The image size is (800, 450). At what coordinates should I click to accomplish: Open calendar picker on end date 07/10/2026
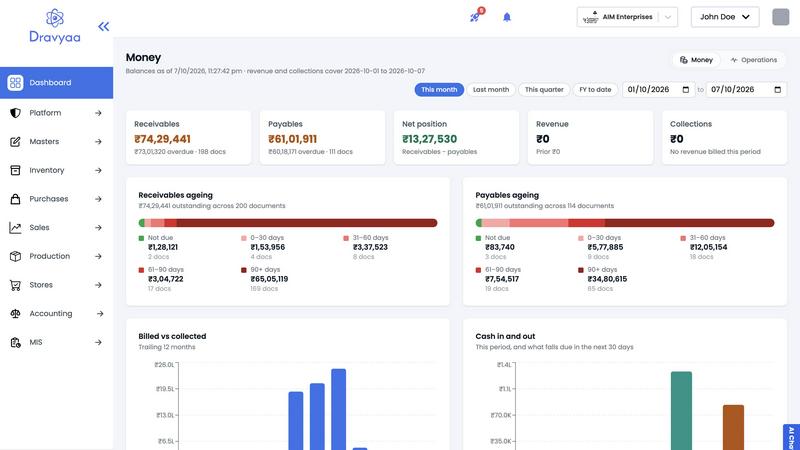778,90
